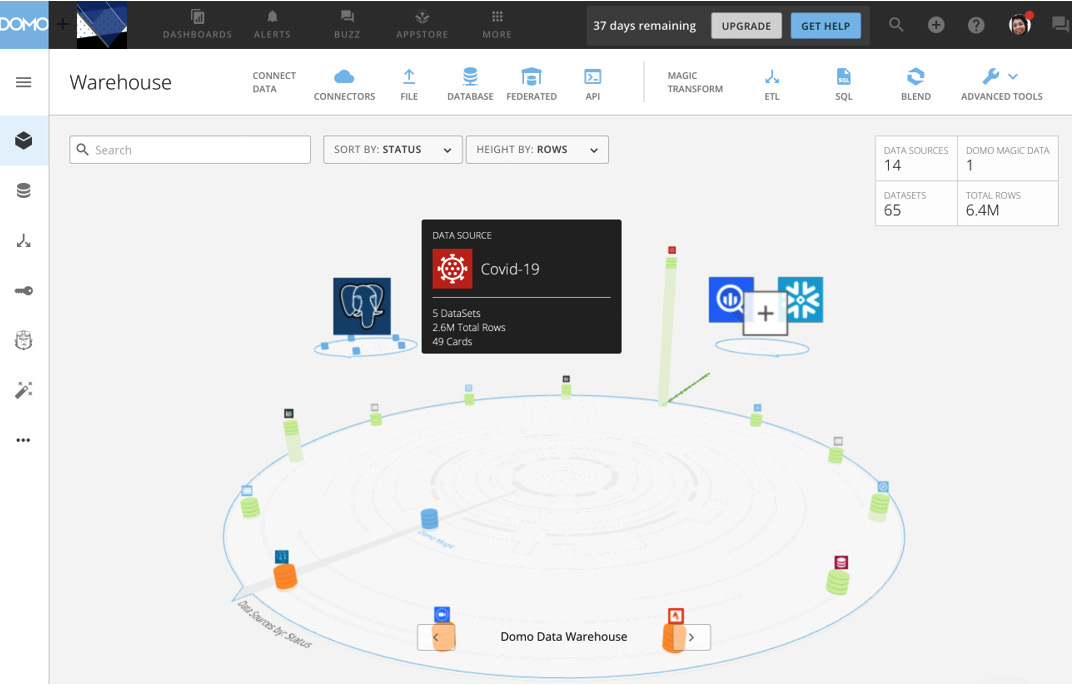Screen dimensions: 1072x685
Task: Click the Domo Magic Data stat
Action: click(1008, 159)
